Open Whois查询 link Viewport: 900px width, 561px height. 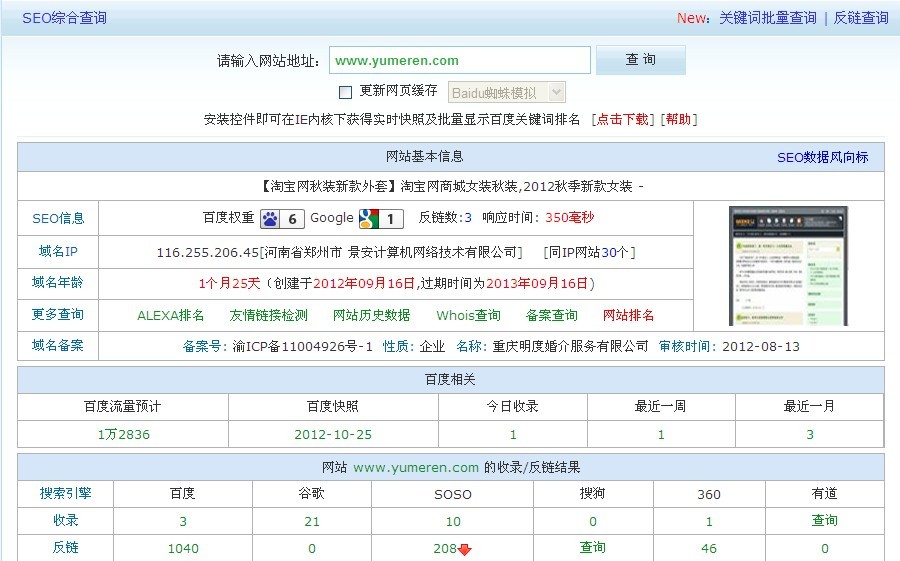468,315
